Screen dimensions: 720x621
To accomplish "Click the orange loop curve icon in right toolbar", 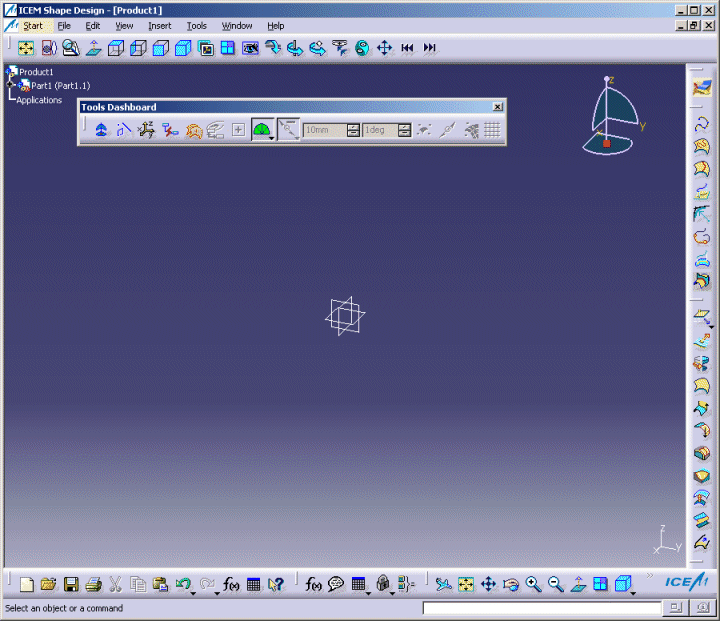I will click(702, 237).
